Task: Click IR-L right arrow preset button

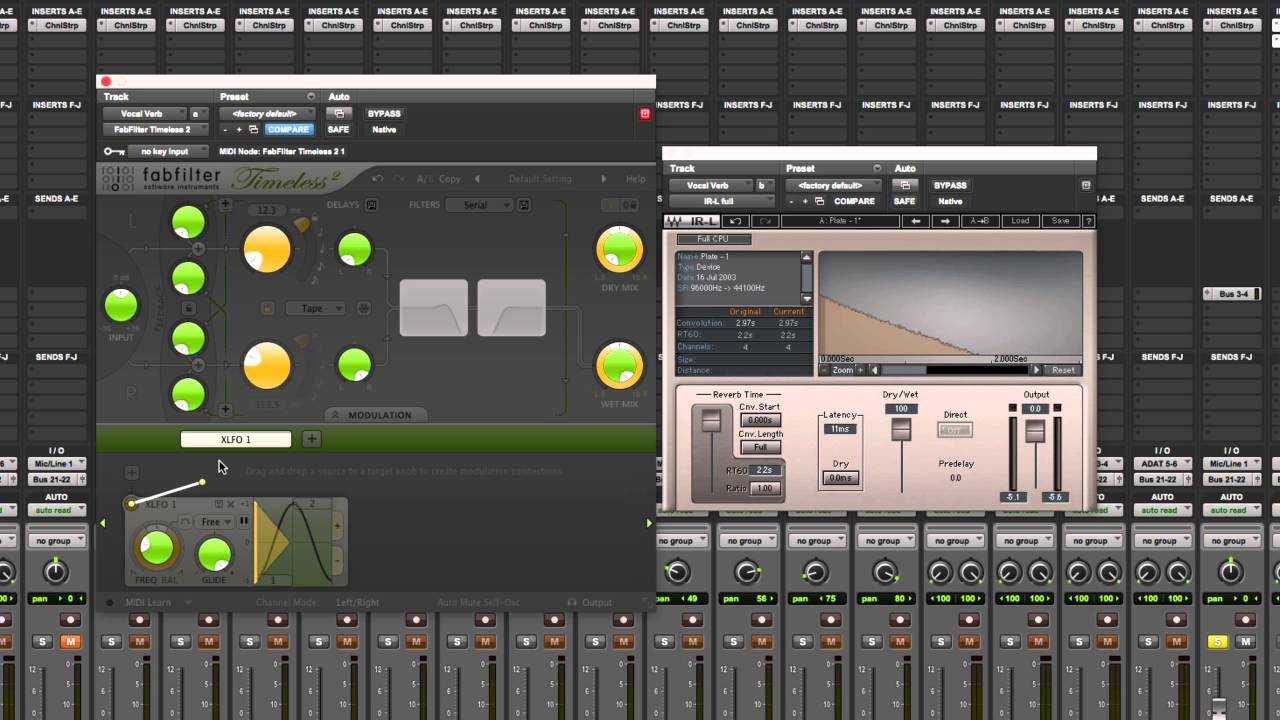Action: [945, 221]
